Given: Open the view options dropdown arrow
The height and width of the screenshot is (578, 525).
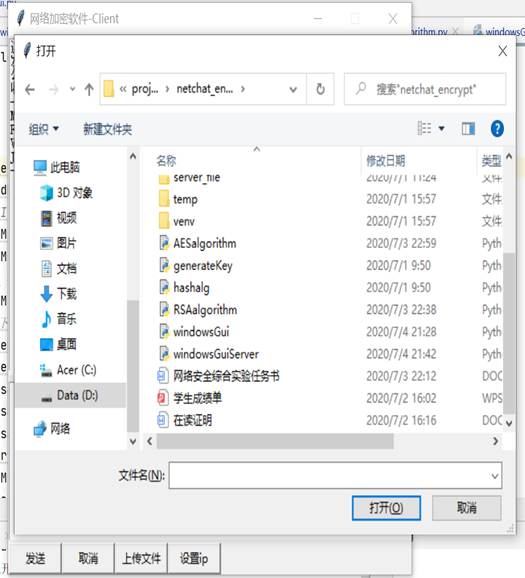Looking at the screenshot, I should pos(441,129).
